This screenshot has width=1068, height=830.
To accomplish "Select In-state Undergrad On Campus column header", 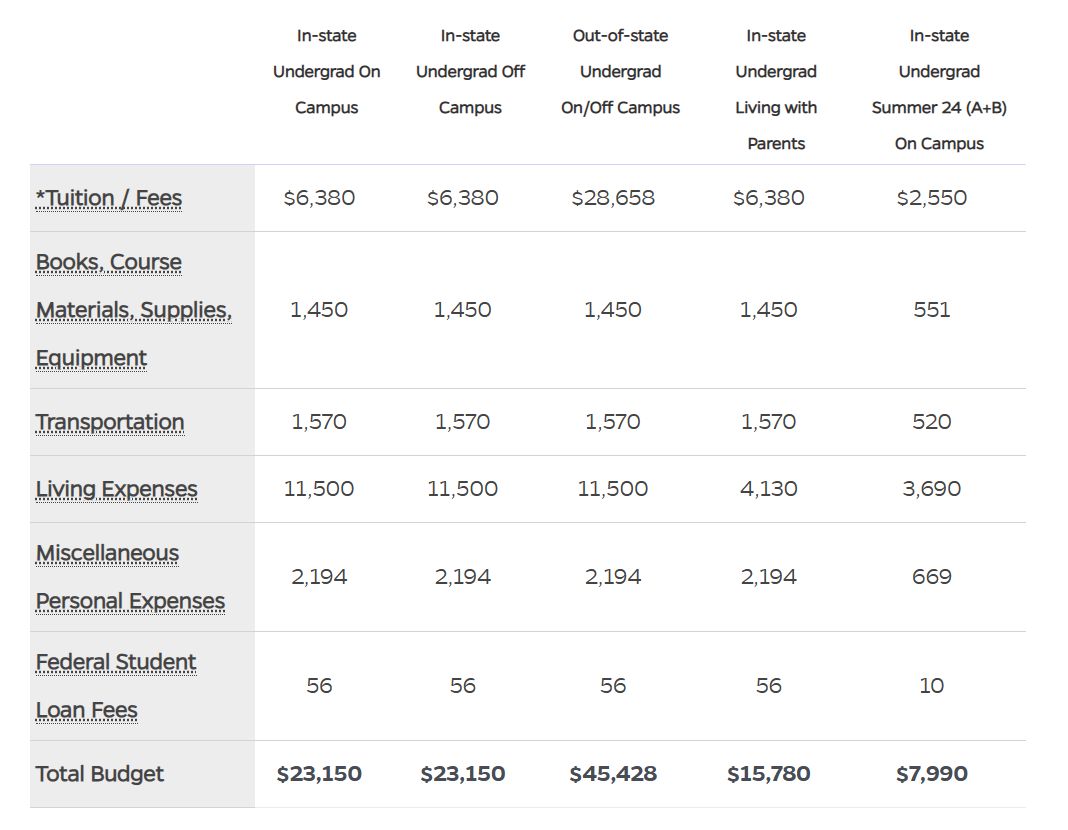I will click(x=326, y=72).
